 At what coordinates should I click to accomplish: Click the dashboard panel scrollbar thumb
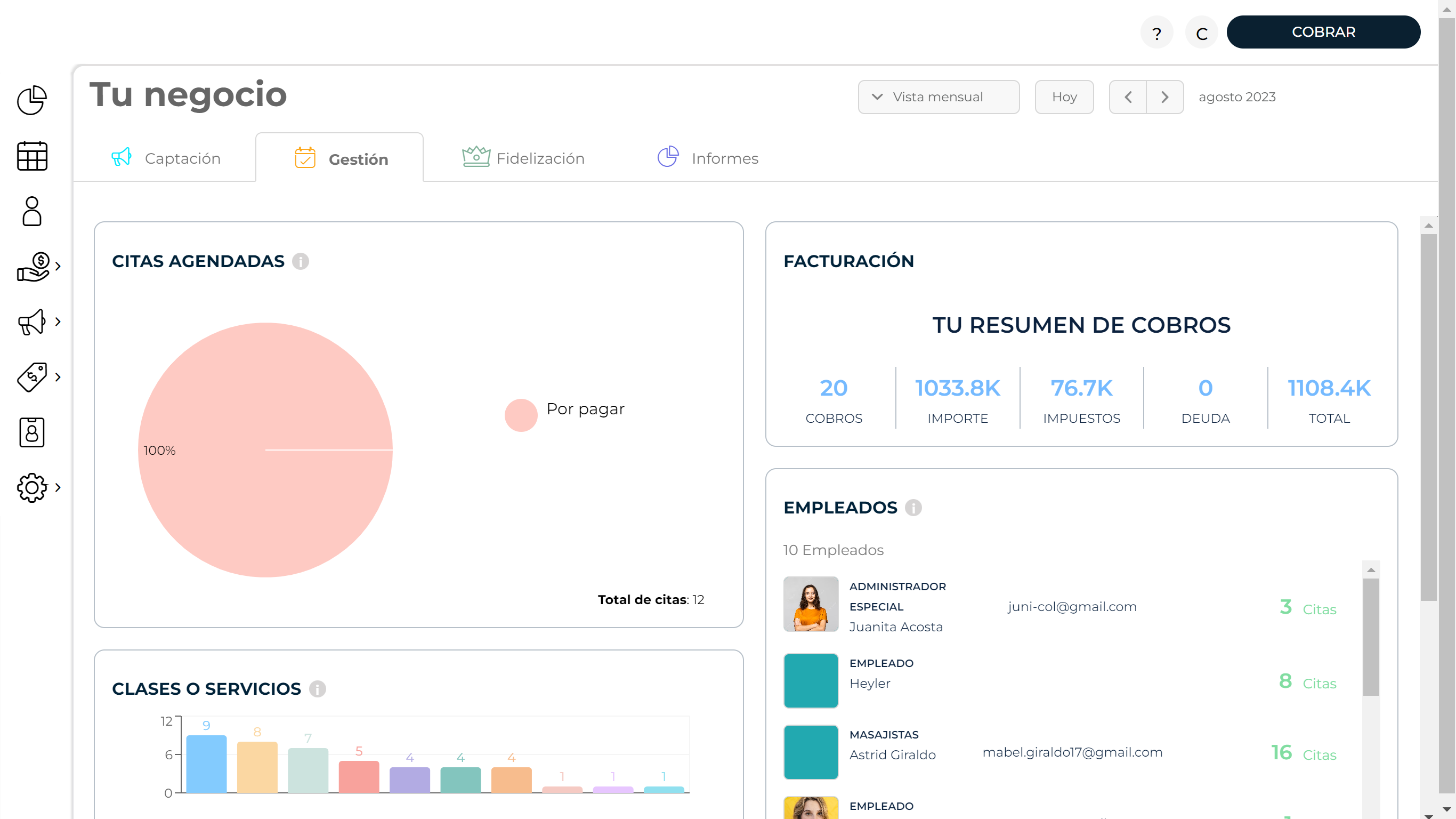(x=1428, y=417)
